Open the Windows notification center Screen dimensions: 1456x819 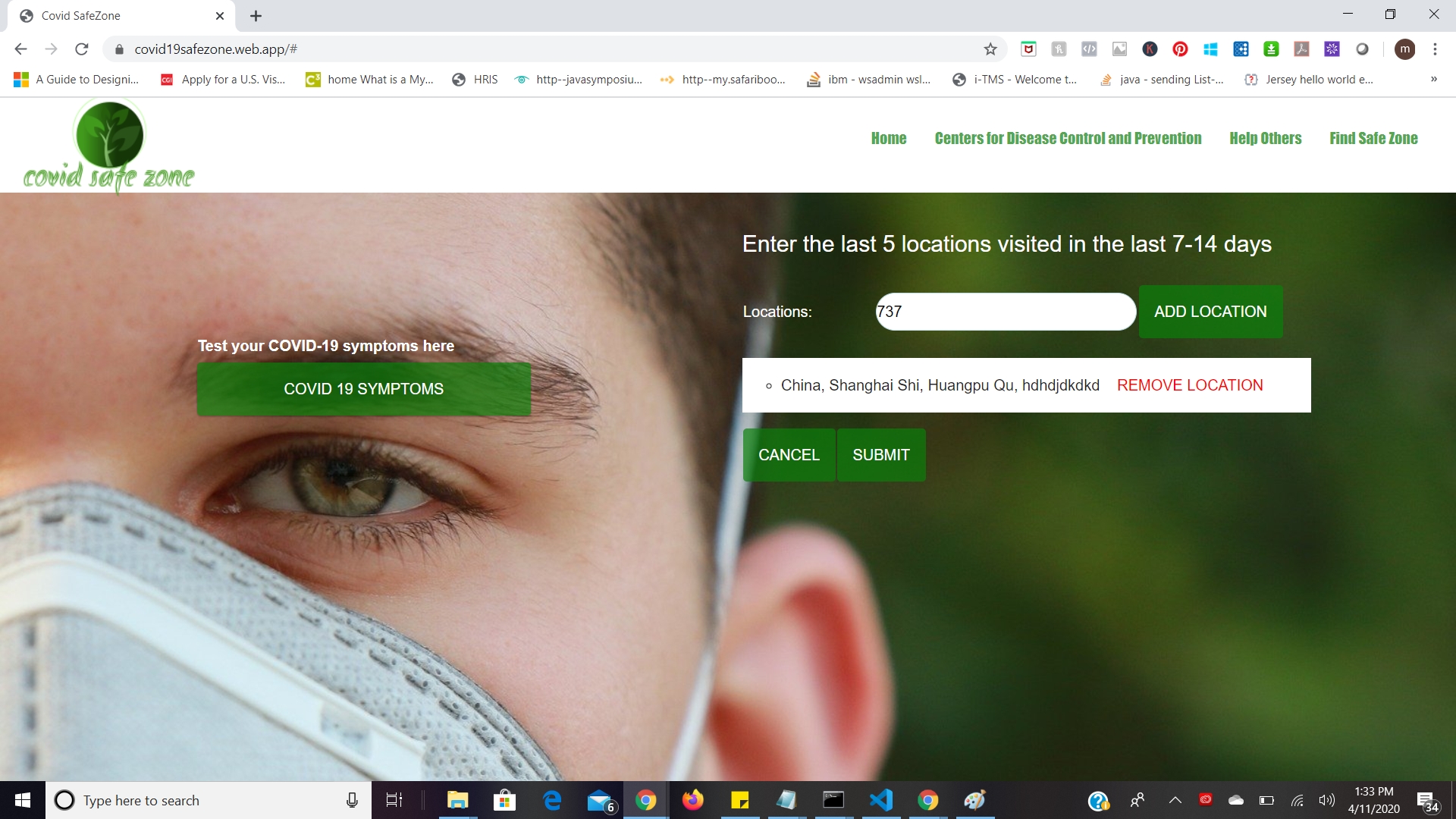[1428, 802]
